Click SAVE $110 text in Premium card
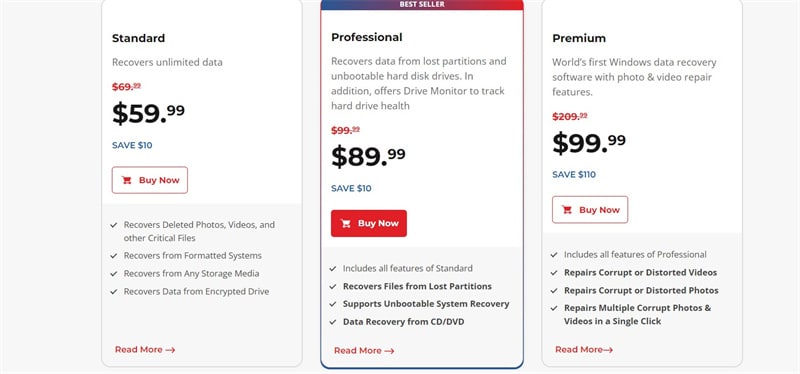Image resolution: width=800 pixels, height=374 pixels. 574,174
